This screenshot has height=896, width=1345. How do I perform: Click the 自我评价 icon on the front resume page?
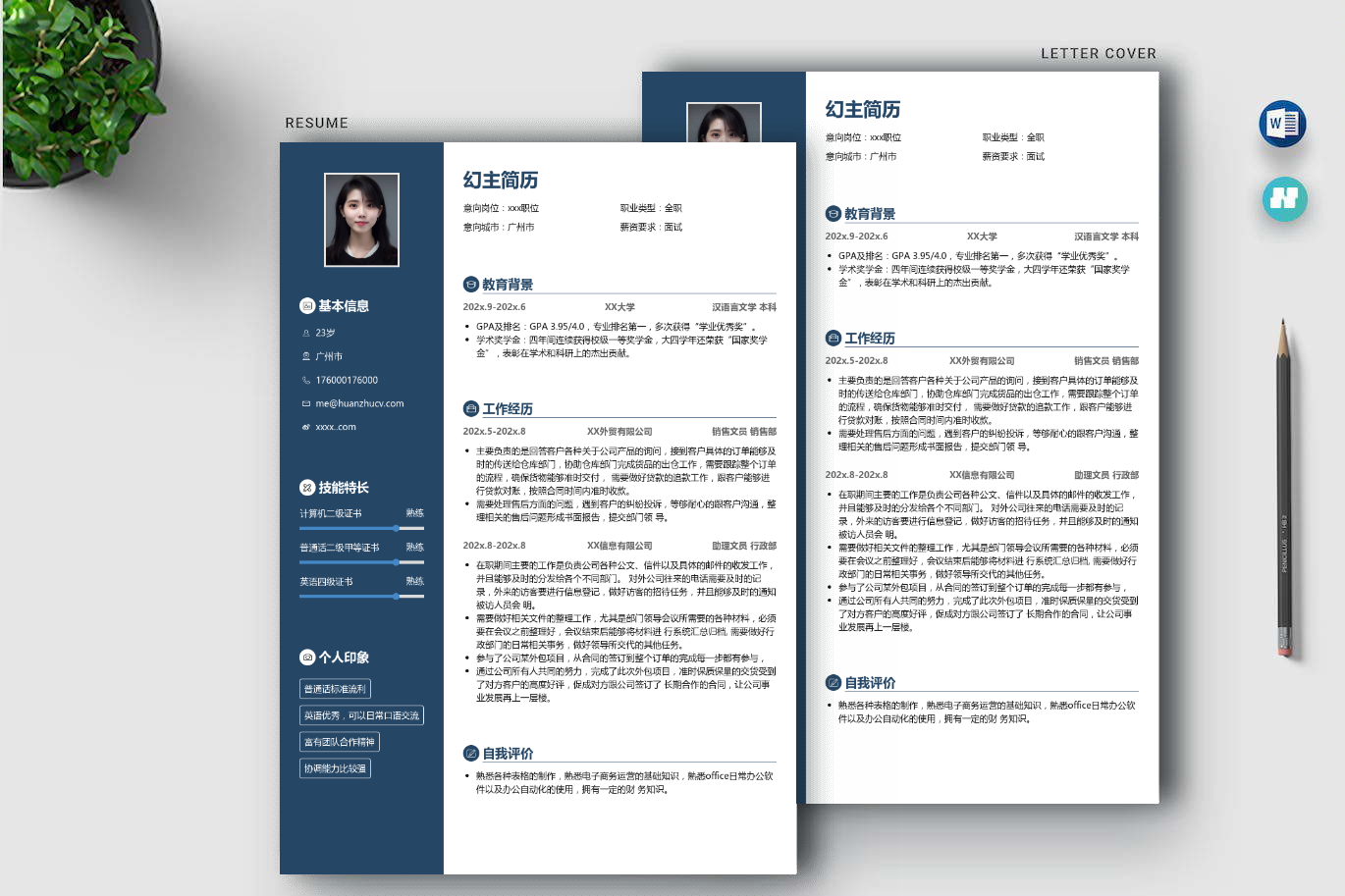click(471, 754)
